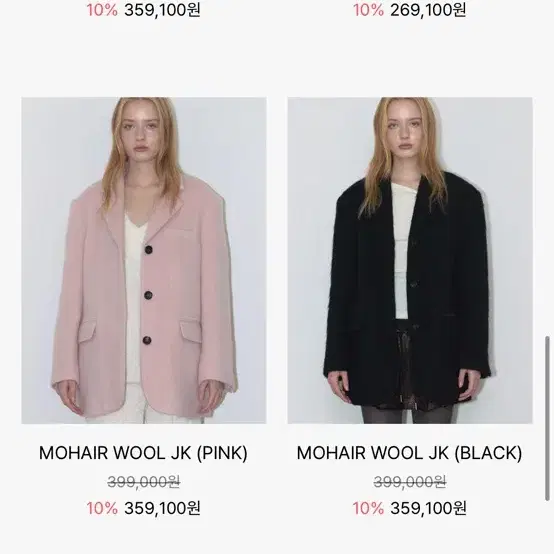This screenshot has width=554, height=554.
Task: Click the sequin skirt in the black jacket photo
Action: pyautogui.click(x=410, y=367)
